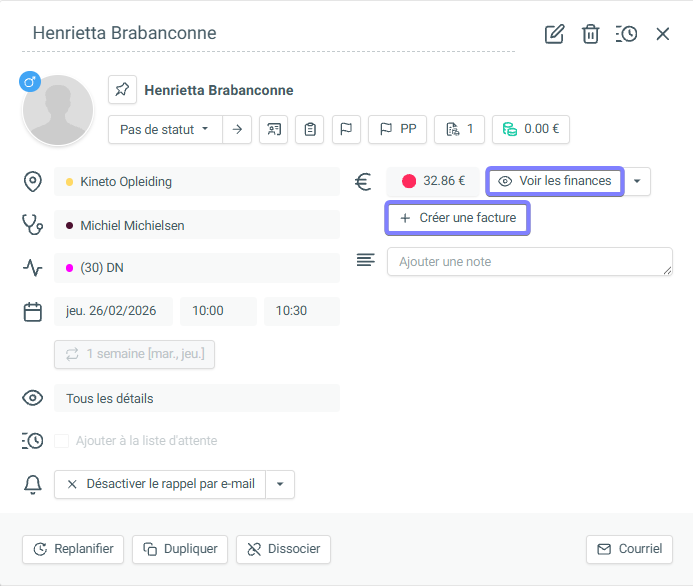Click the edit appointment pencil icon
Screen dimensions: 693x586
[x=554, y=34]
